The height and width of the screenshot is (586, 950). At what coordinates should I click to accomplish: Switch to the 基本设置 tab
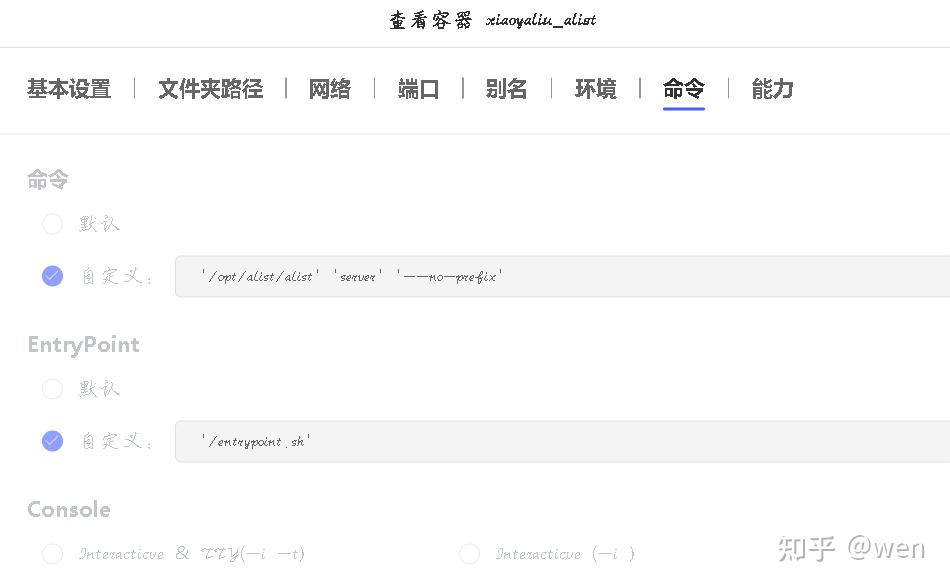[68, 89]
